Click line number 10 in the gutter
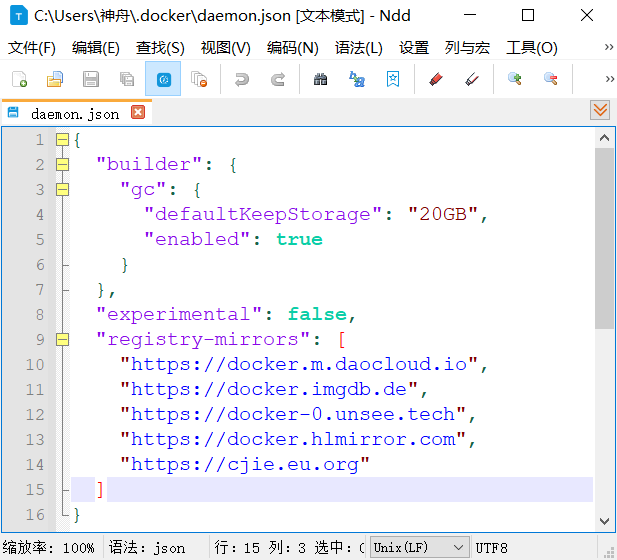Image resolution: width=617 pixels, height=560 pixels. 35,364
